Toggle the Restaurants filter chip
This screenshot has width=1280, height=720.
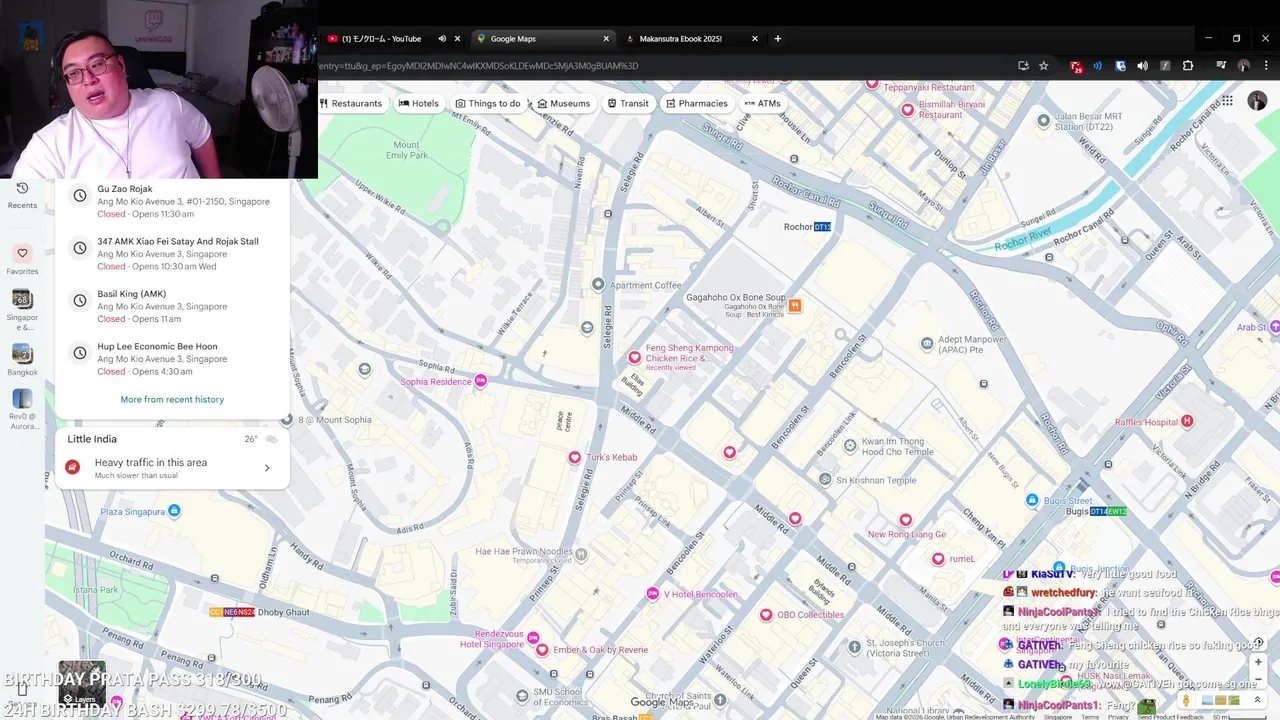(x=351, y=103)
